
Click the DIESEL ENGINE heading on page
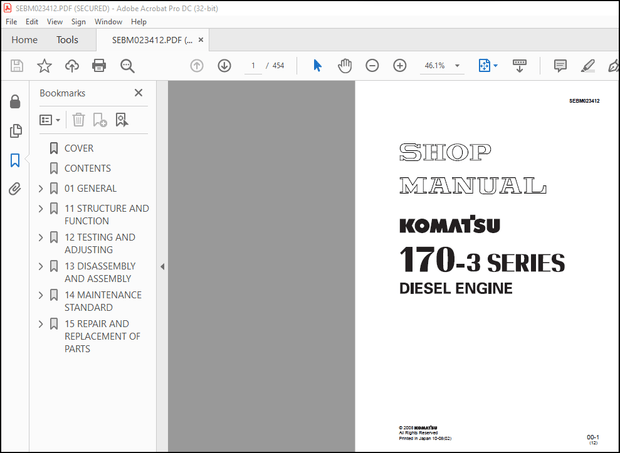(456, 289)
